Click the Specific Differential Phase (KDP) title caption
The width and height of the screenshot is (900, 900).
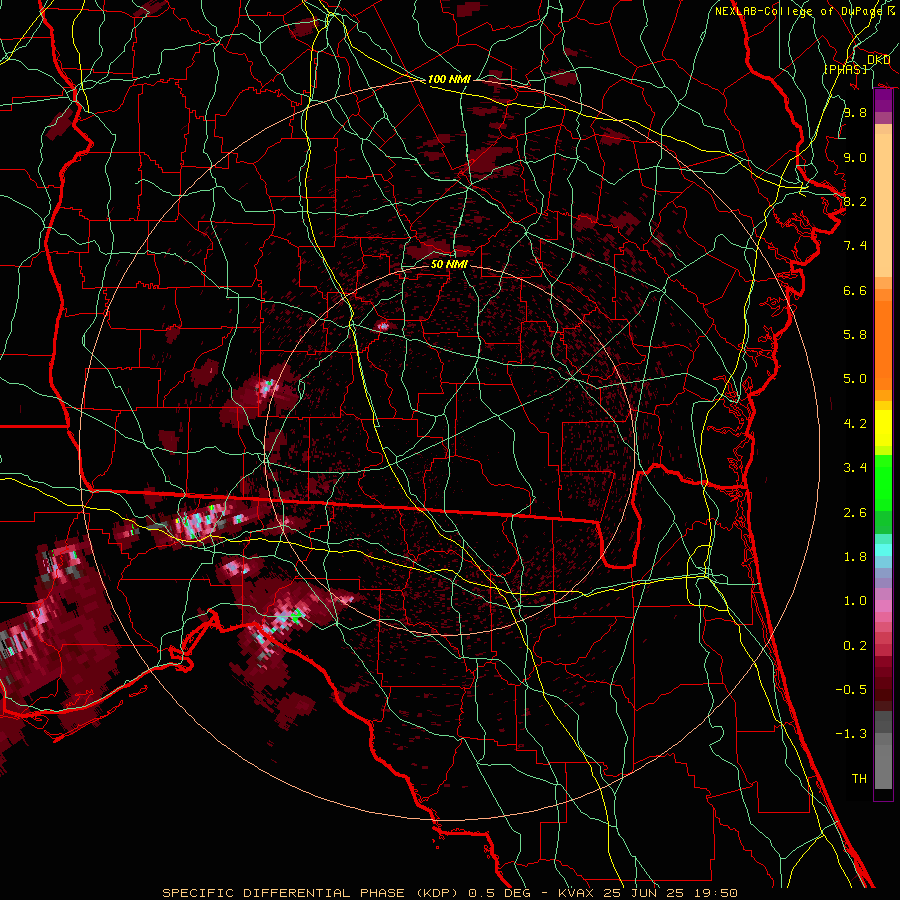450,893
